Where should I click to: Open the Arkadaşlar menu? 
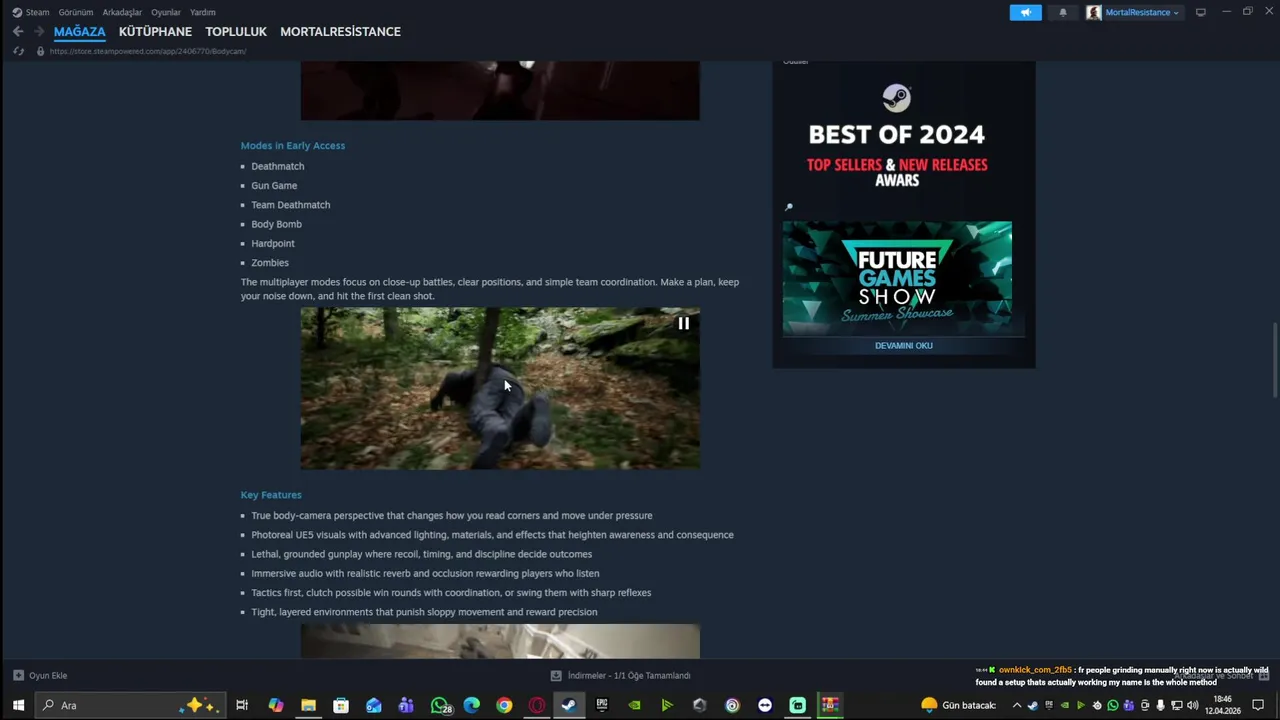point(122,12)
